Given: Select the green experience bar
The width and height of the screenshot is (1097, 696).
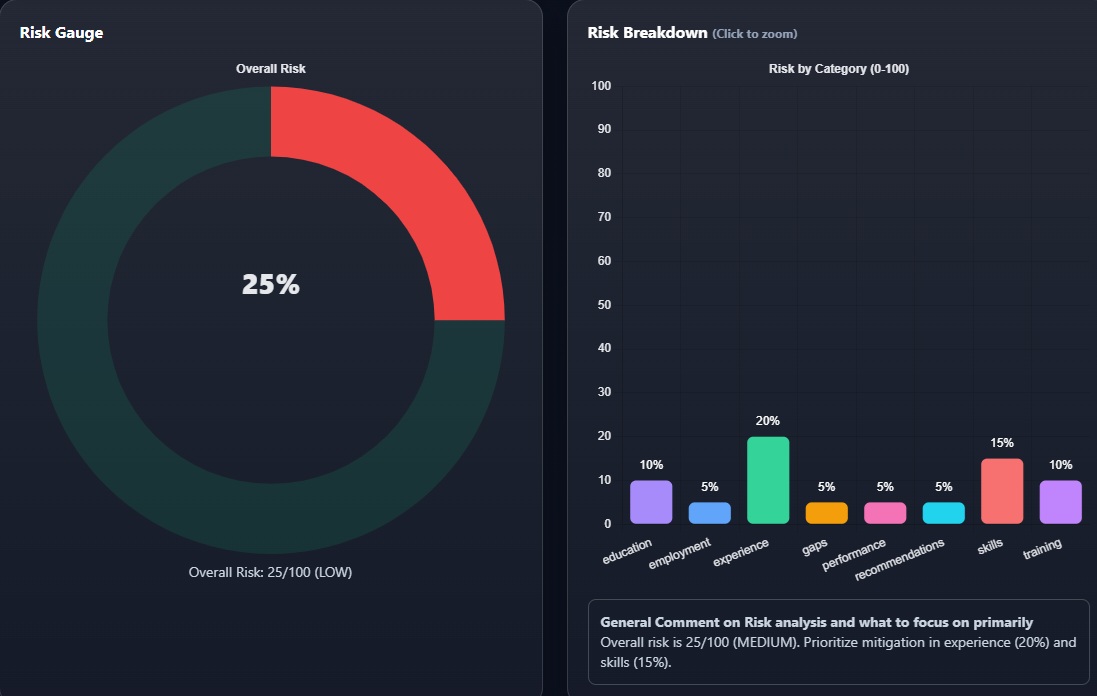Looking at the screenshot, I should [768, 480].
